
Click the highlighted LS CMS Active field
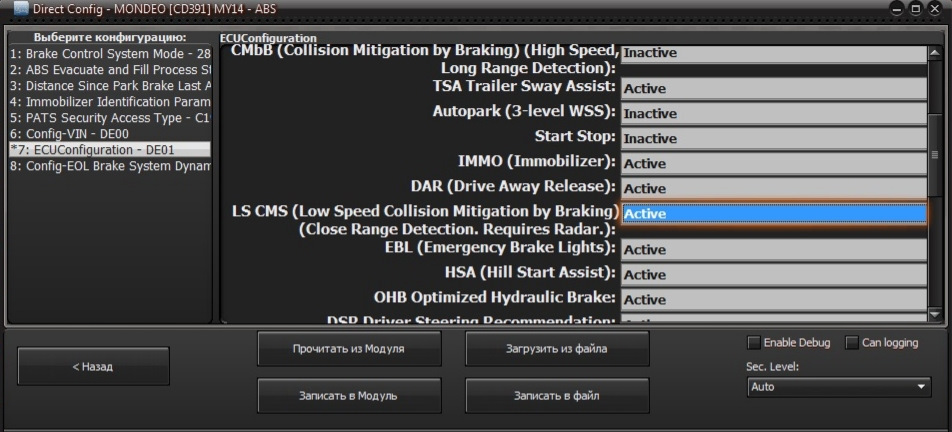tap(774, 214)
